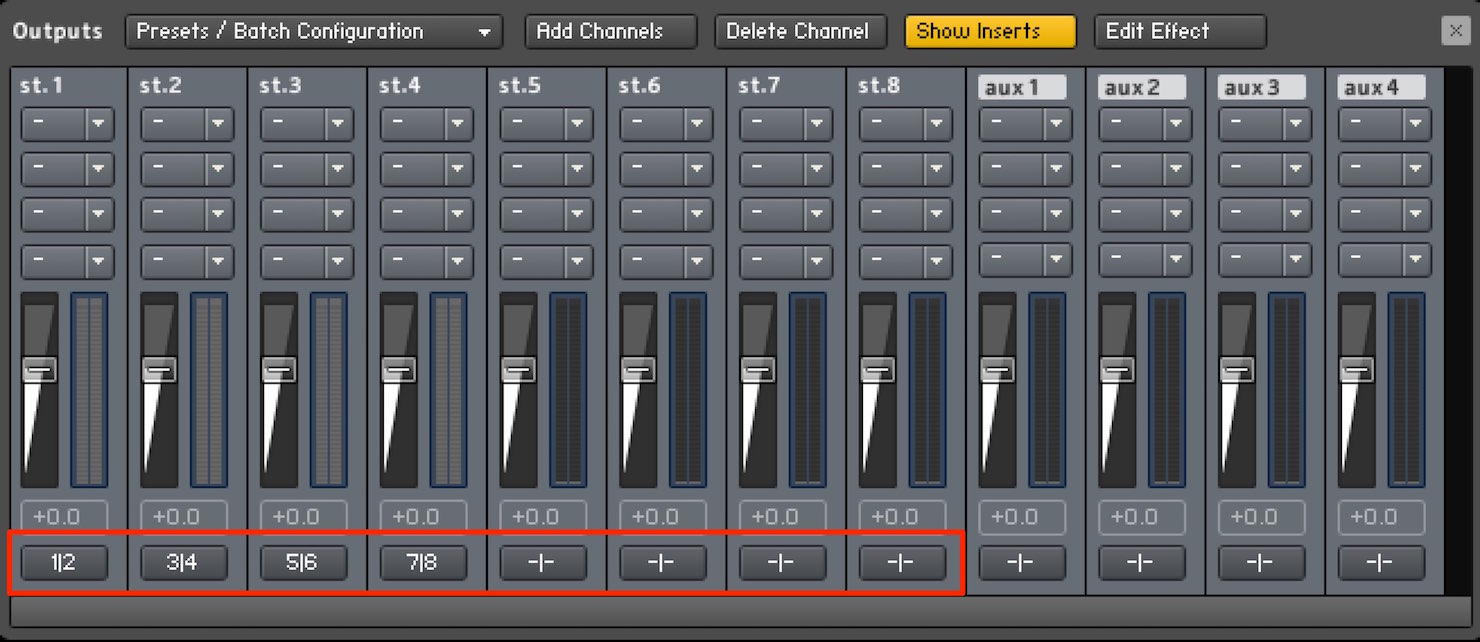Image resolution: width=1480 pixels, height=642 pixels.
Task: Click the st.2 volume fader handle
Action: pos(159,370)
